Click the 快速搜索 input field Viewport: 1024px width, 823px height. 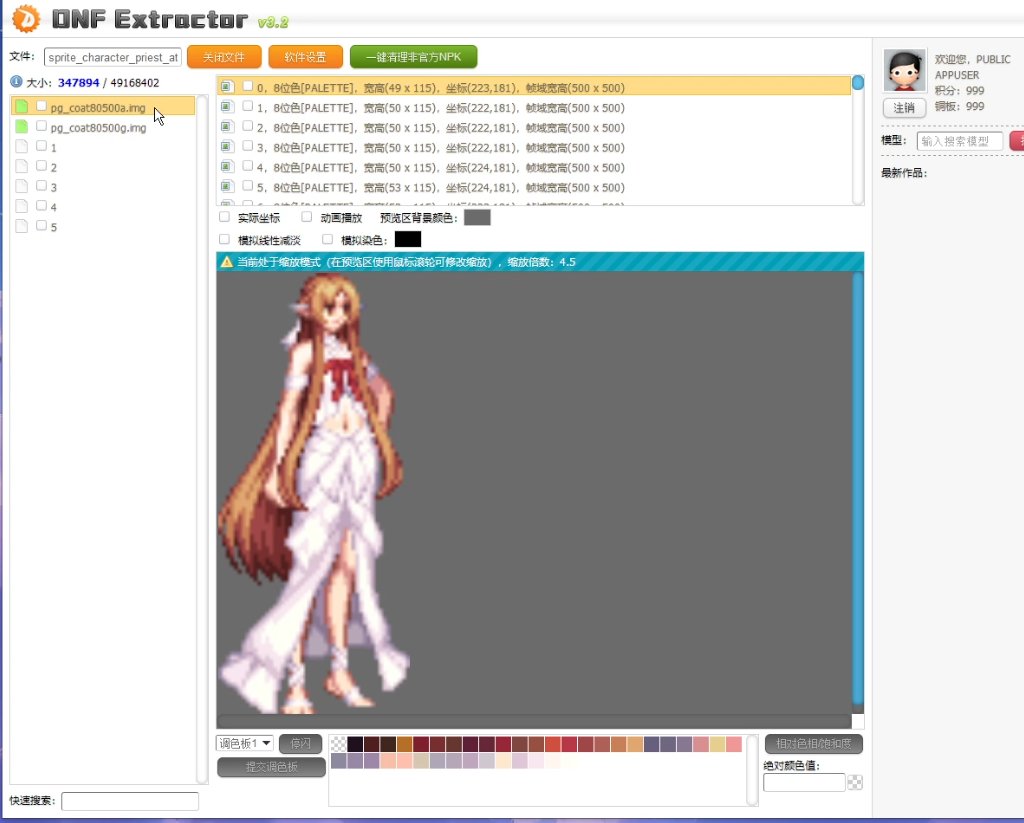[x=130, y=801]
